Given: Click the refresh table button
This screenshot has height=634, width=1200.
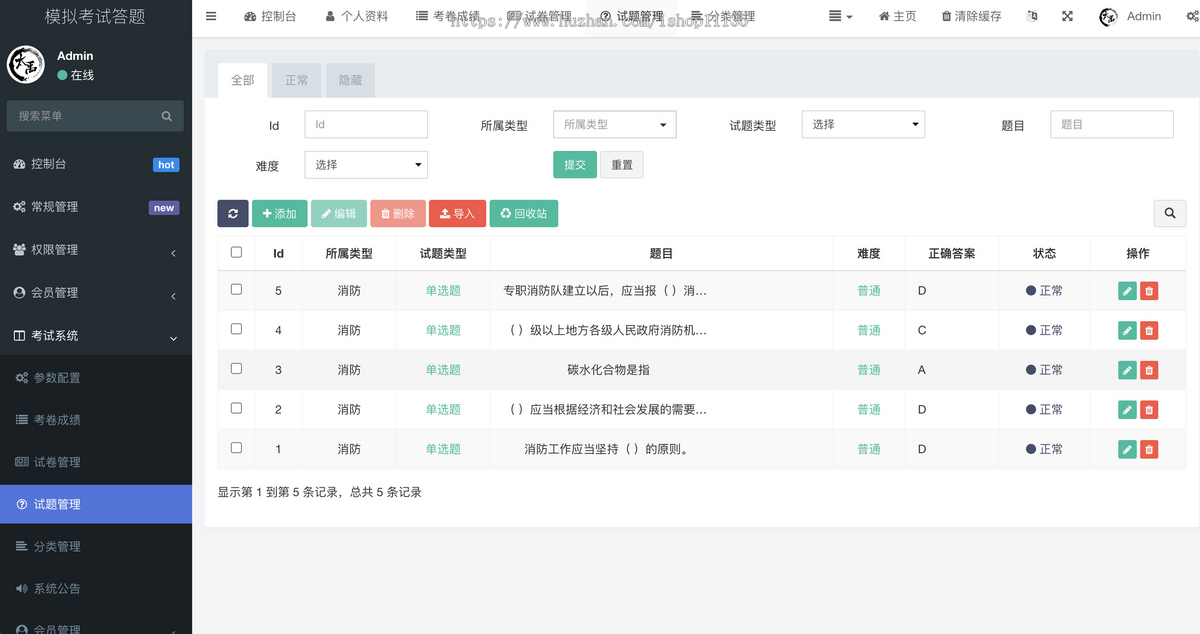Looking at the screenshot, I should tap(233, 213).
